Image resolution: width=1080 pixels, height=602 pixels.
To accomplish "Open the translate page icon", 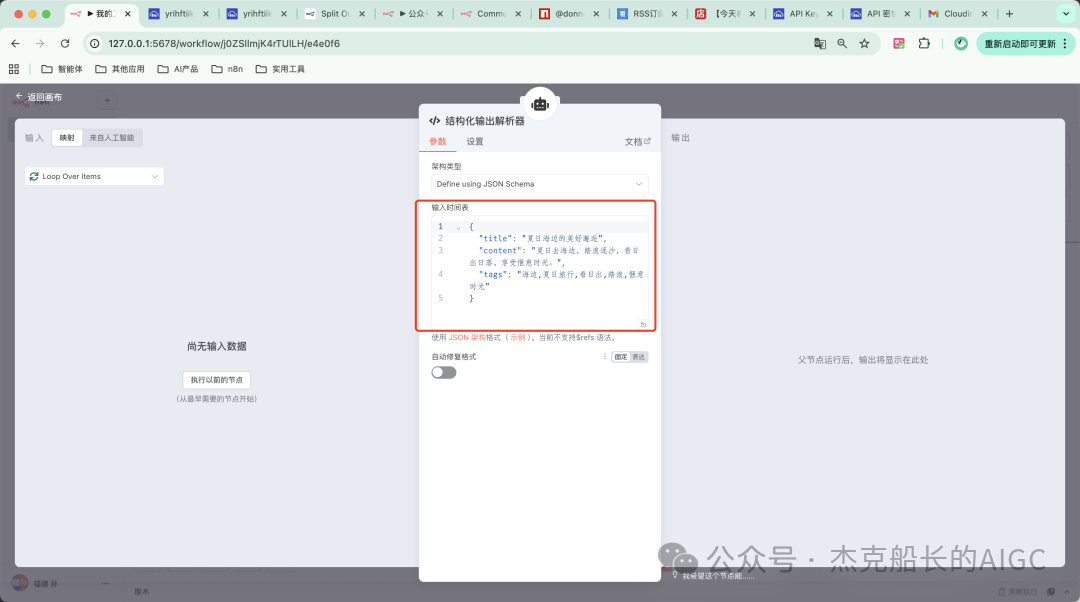I will [x=820, y=43].
